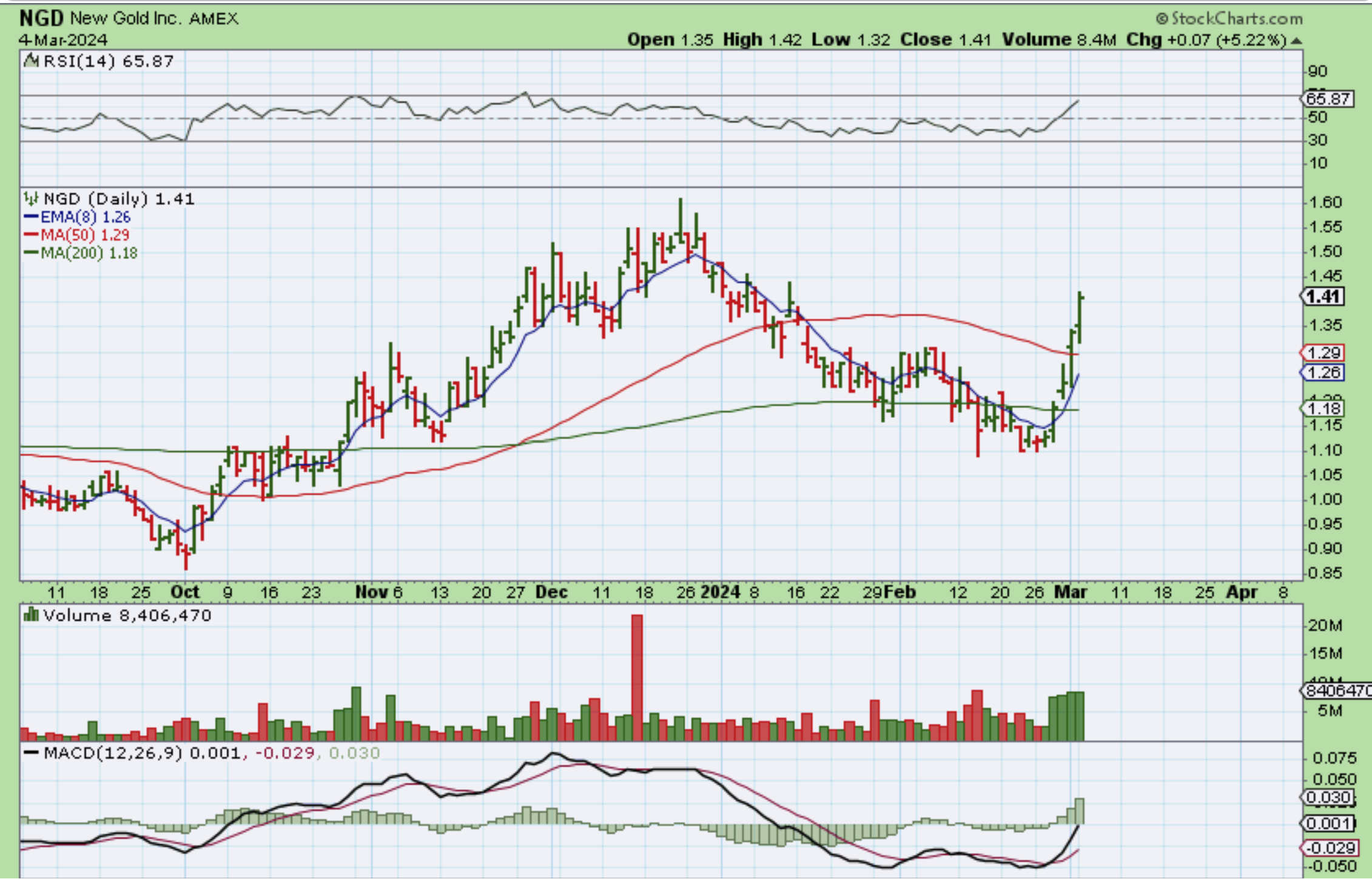Click the RSI(14) indicator icon
Viewport: 1372px width, 879px height.
31,61
